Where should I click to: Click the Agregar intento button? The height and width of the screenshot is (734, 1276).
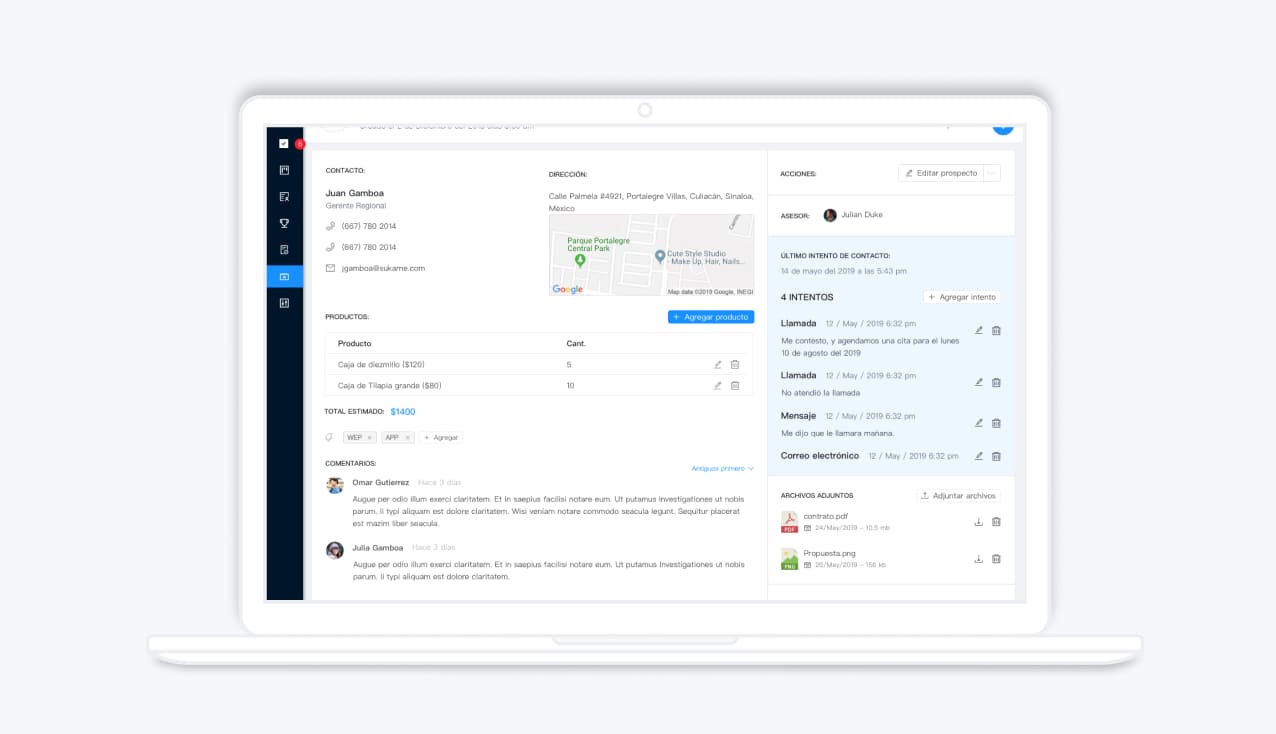point(961,297)
